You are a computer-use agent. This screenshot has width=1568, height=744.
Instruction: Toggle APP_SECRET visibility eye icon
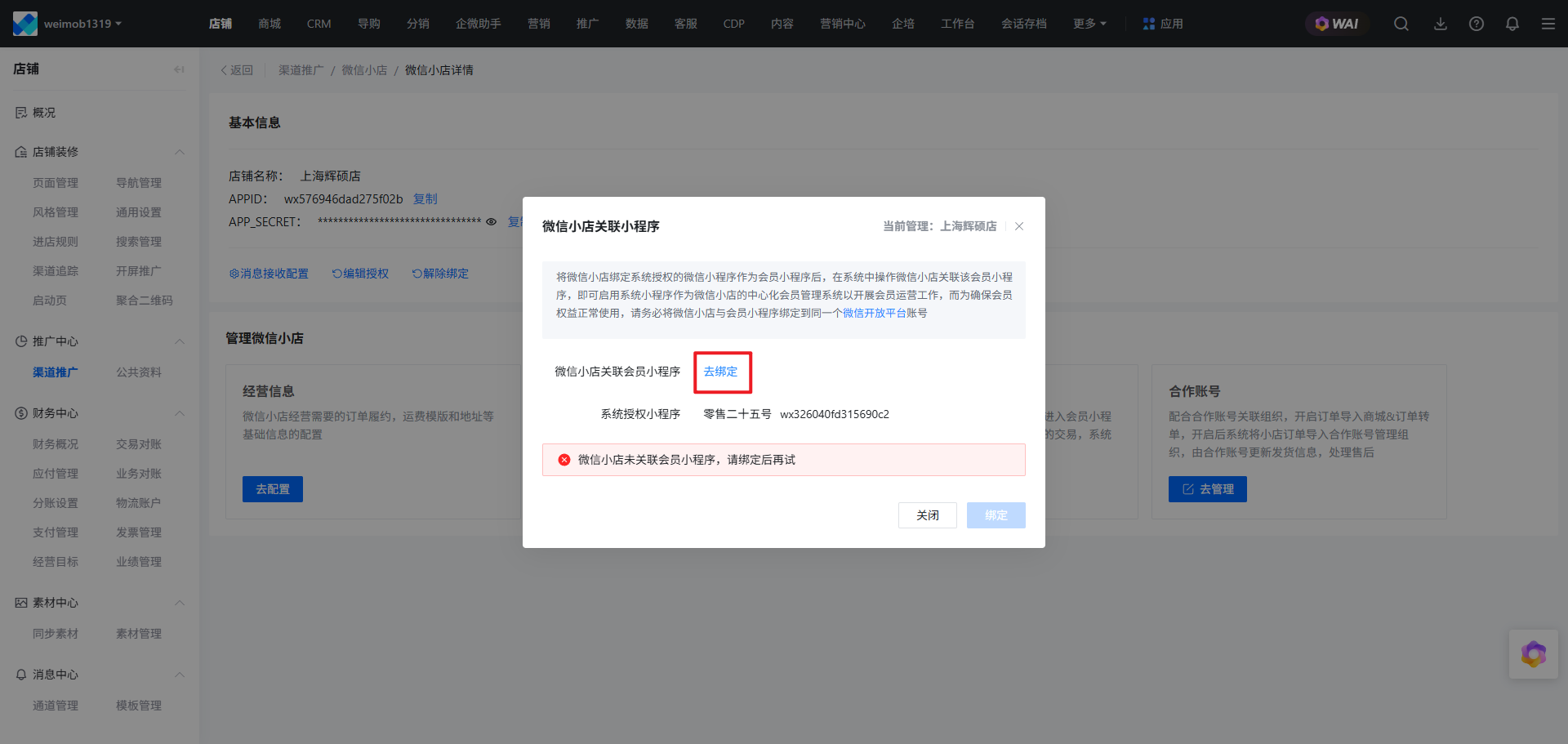click(x=492, y=222)
